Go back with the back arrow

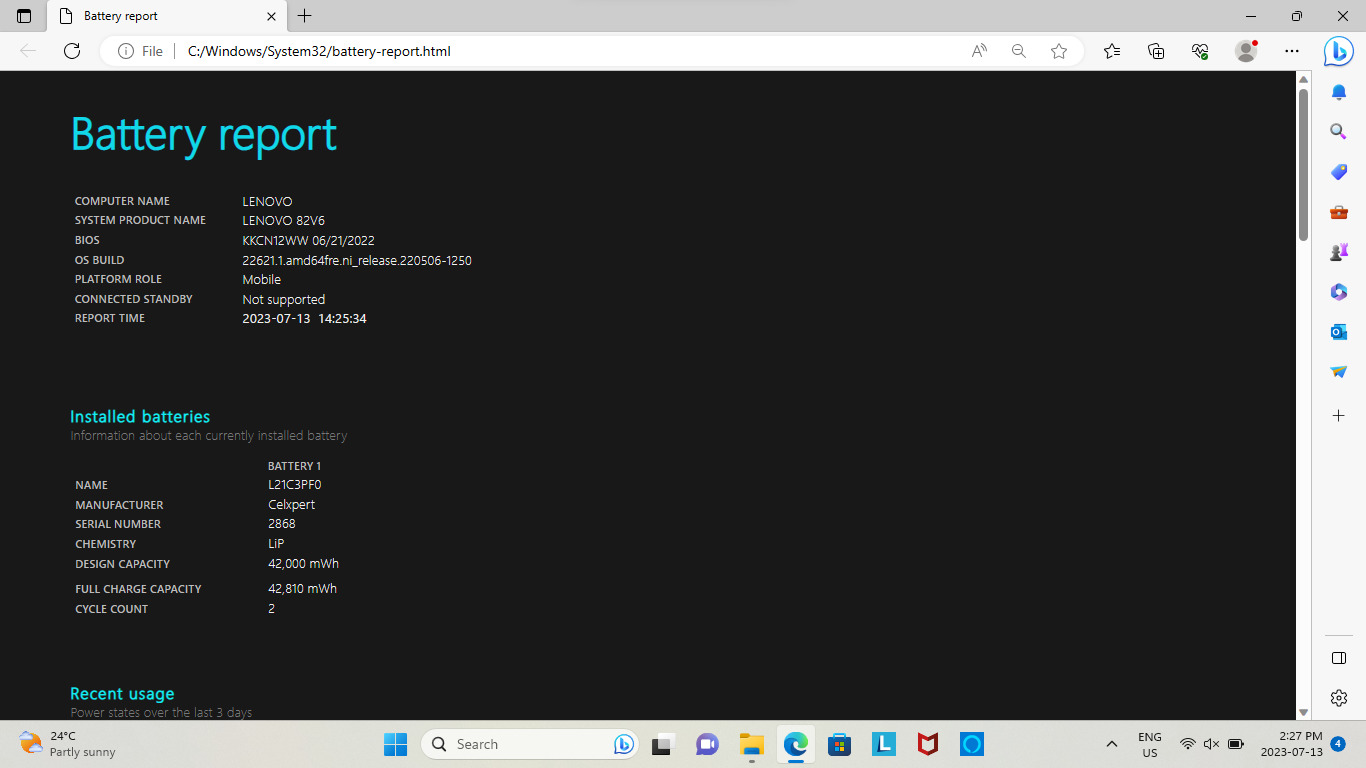pyautogui.click(x=28, y=51)
